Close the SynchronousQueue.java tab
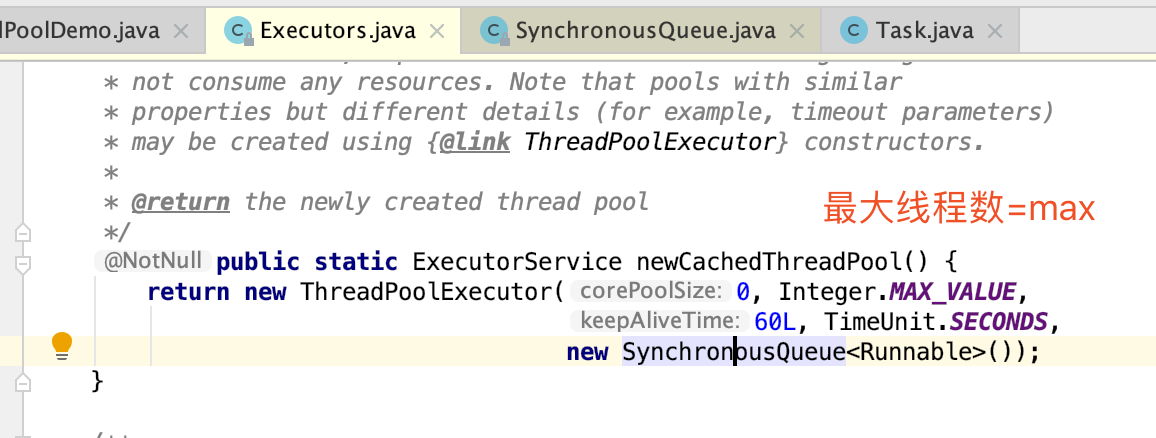This screenshot has height=438, width=1156. (x=797, y=31)
